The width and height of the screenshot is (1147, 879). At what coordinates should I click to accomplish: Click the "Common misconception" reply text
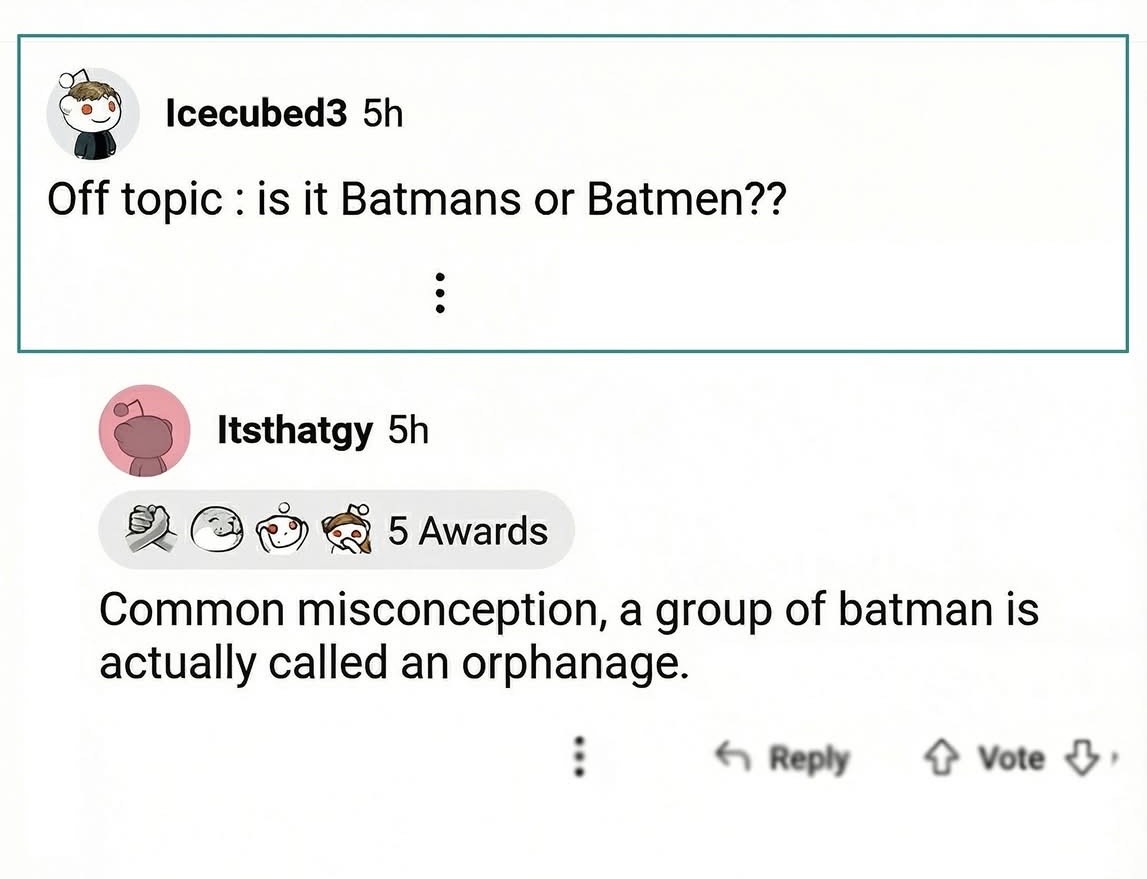(x=568, y=636)
